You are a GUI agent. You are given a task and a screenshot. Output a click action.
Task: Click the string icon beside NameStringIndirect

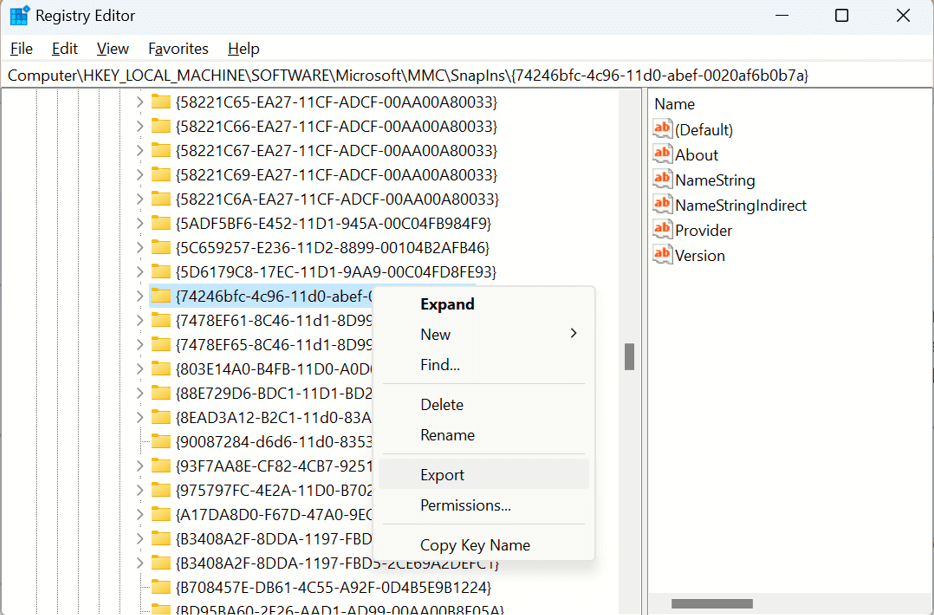click(662, 204)
